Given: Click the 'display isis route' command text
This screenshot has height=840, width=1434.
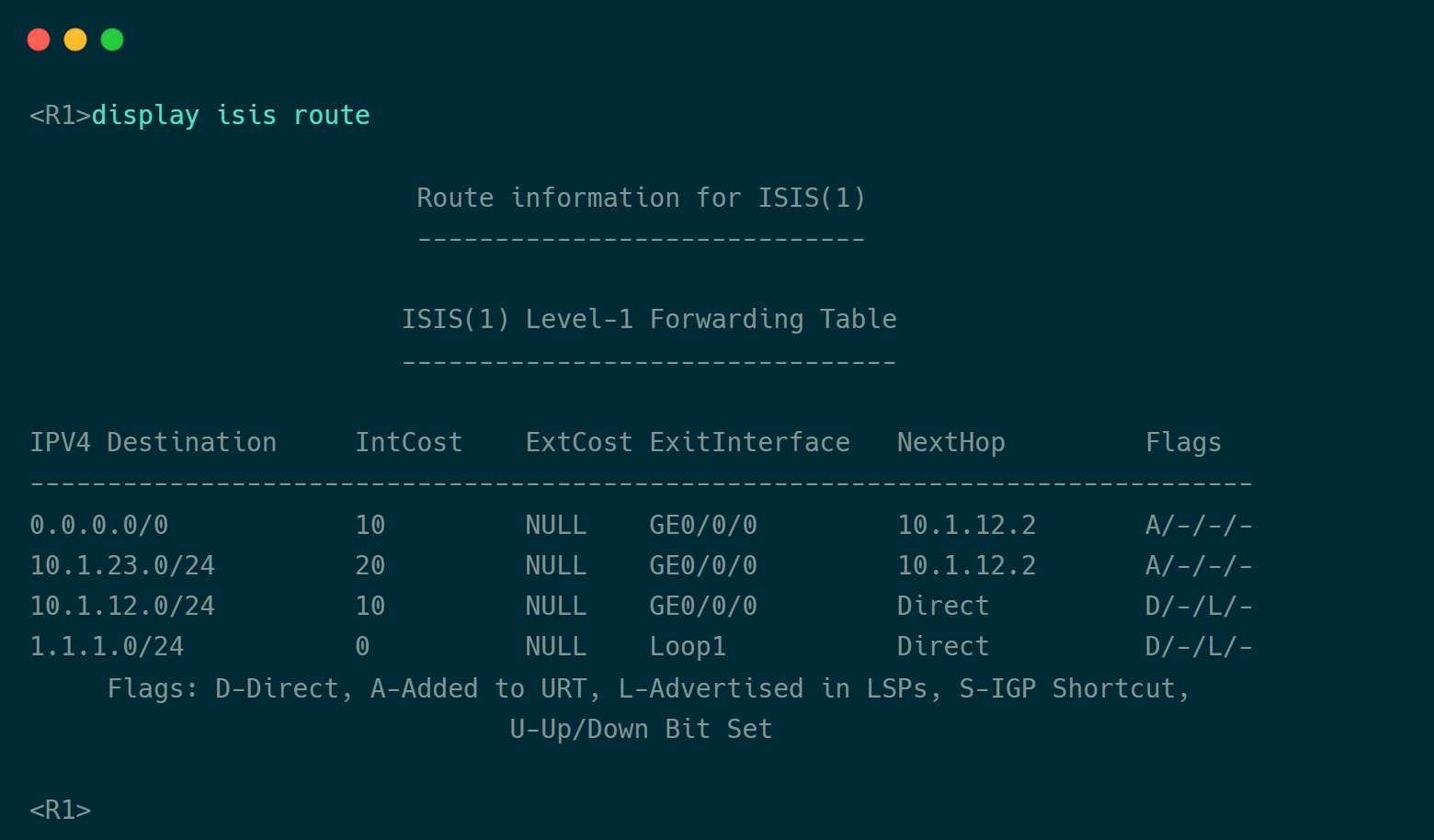Looking at the screenshot, I should coord(231,115).
